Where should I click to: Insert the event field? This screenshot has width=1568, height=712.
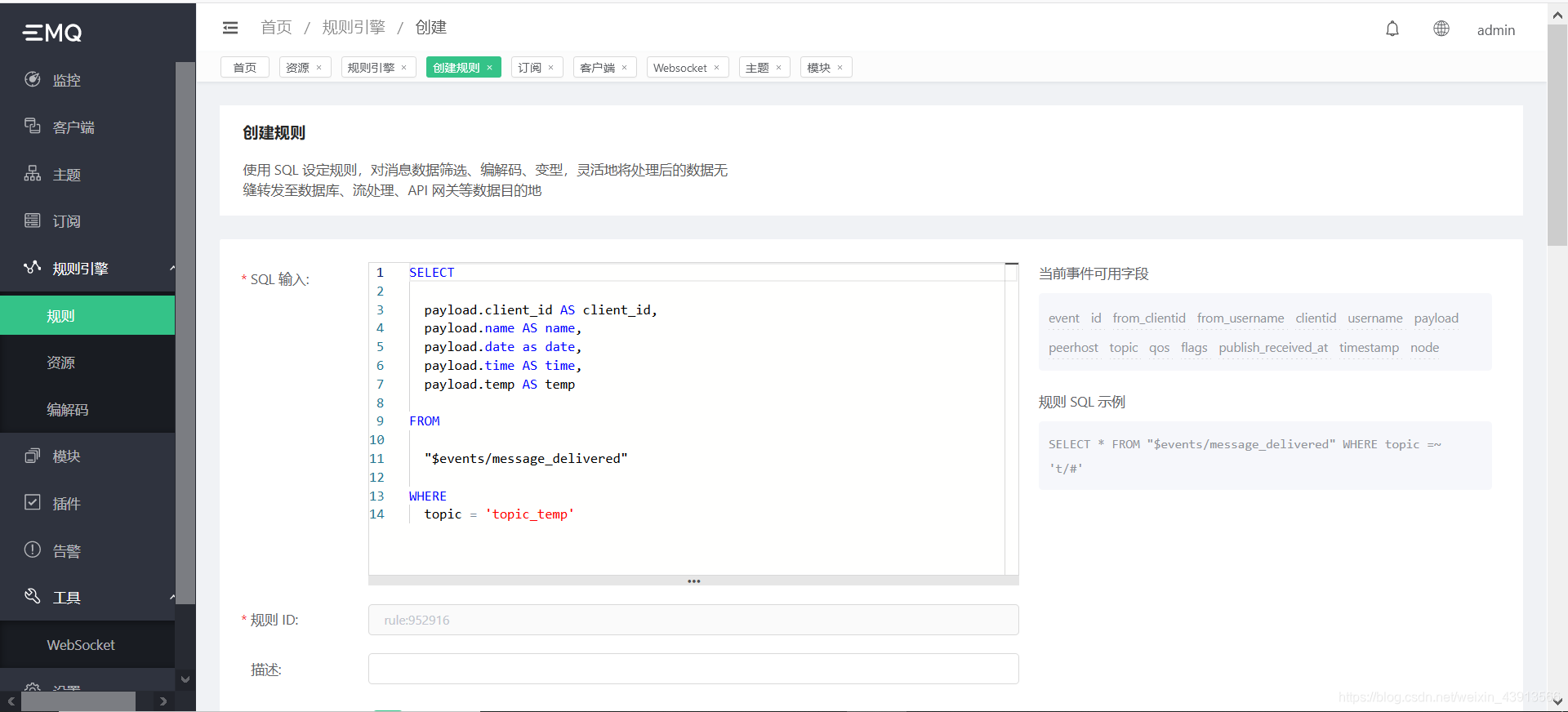click(1064, 318)
